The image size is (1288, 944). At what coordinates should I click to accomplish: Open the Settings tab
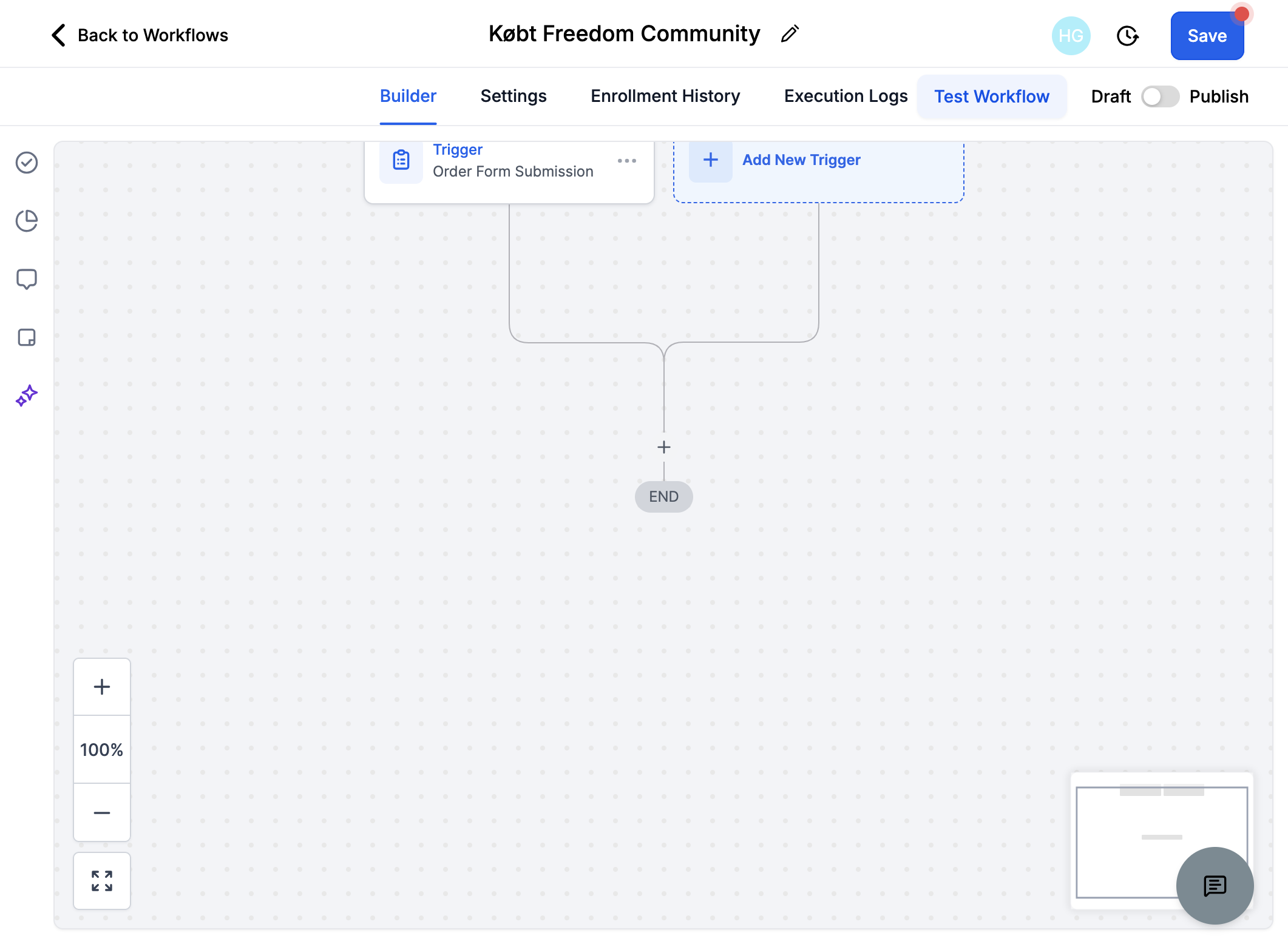[514, 96]
